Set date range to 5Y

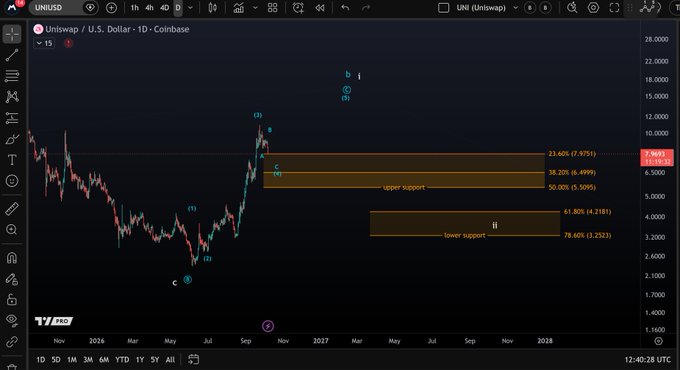point(155,360)
